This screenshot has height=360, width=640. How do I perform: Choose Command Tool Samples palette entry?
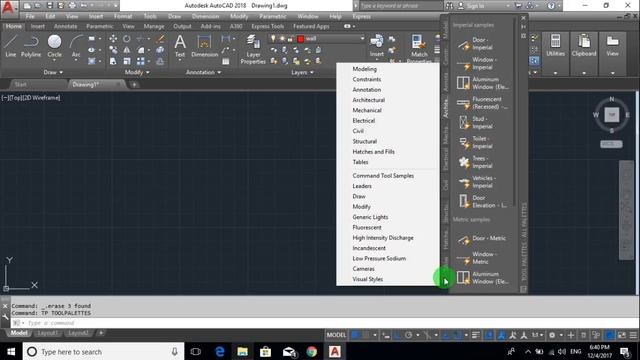383,176
